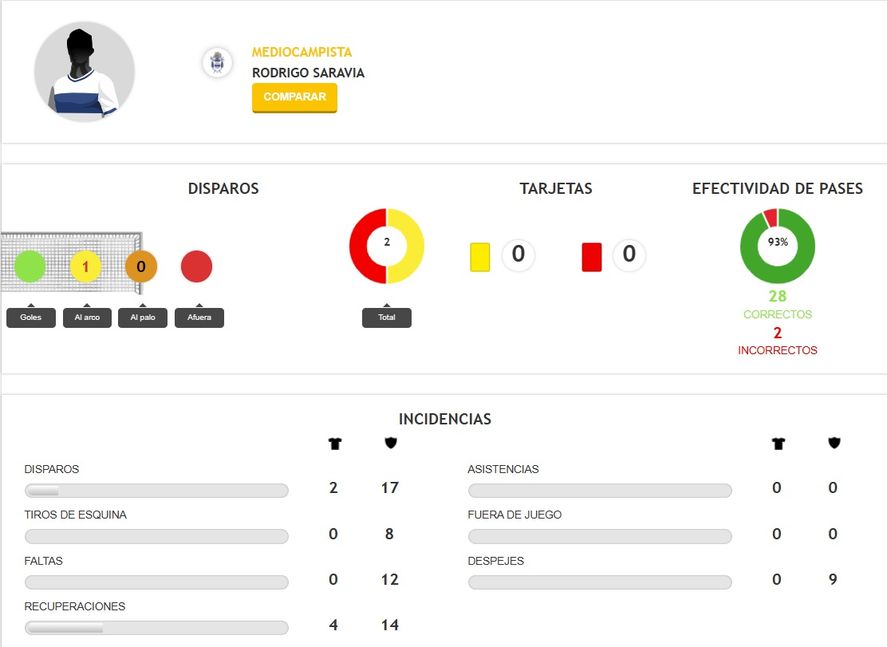
Task: Click the Total label under donut chart
Action: pos(386,317)
